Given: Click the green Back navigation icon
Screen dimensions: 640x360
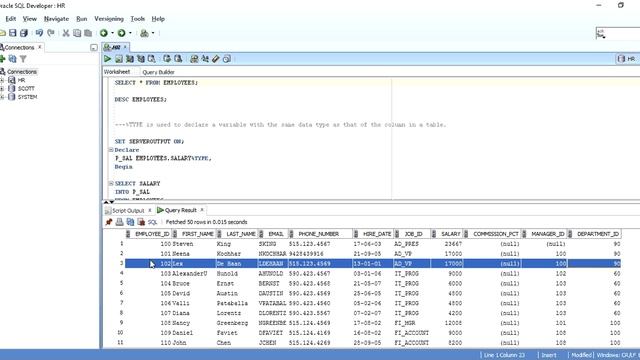Looking at the screenshot, I should 104,33.
